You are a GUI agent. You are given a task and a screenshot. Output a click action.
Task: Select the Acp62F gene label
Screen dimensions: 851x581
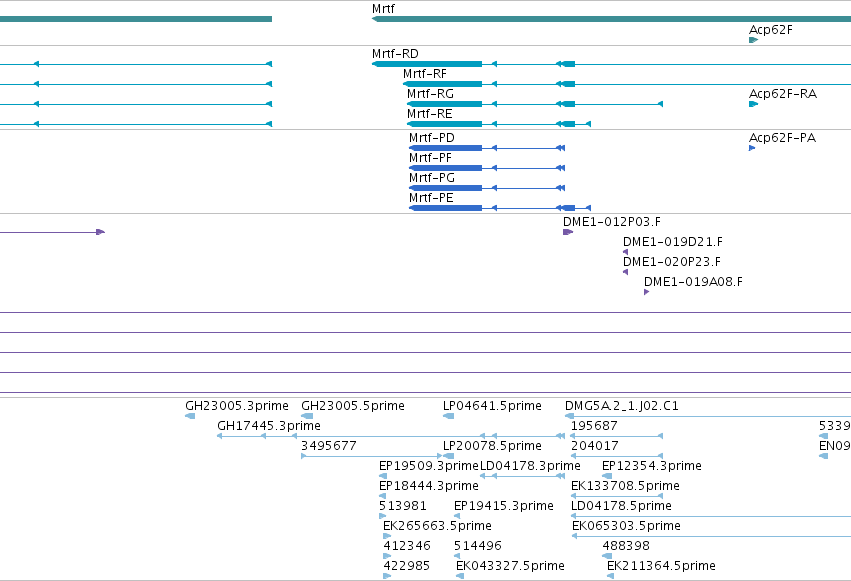tap(771, 30)
